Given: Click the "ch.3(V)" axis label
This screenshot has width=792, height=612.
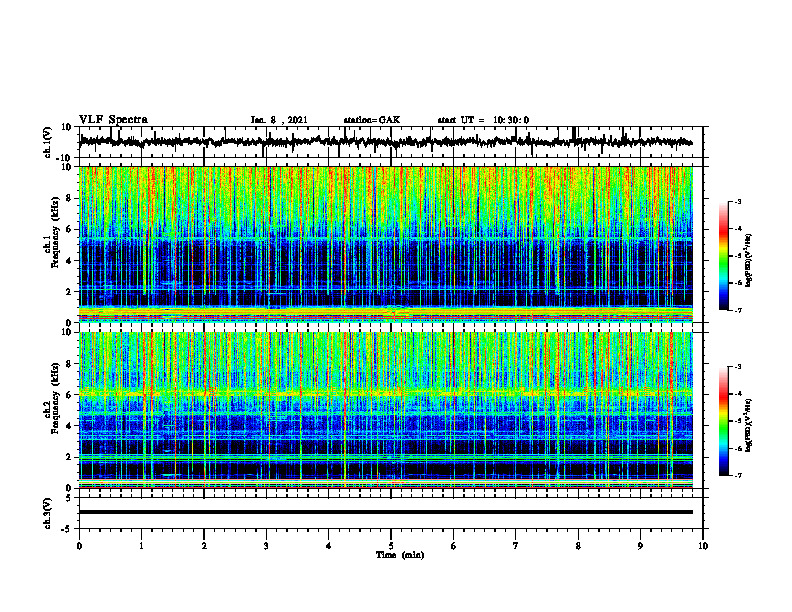Looking at the screenshot, I should [48, 513].
